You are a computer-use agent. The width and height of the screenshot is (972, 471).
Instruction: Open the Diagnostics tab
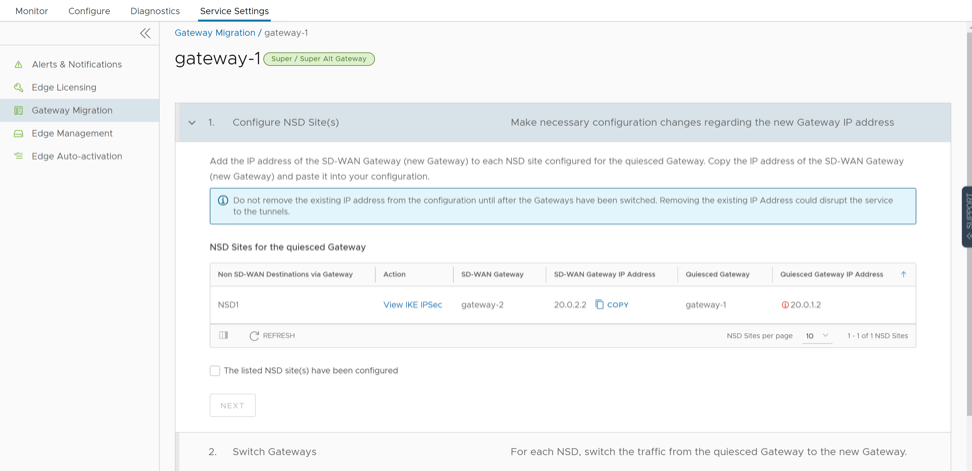(x=155, y=11)
